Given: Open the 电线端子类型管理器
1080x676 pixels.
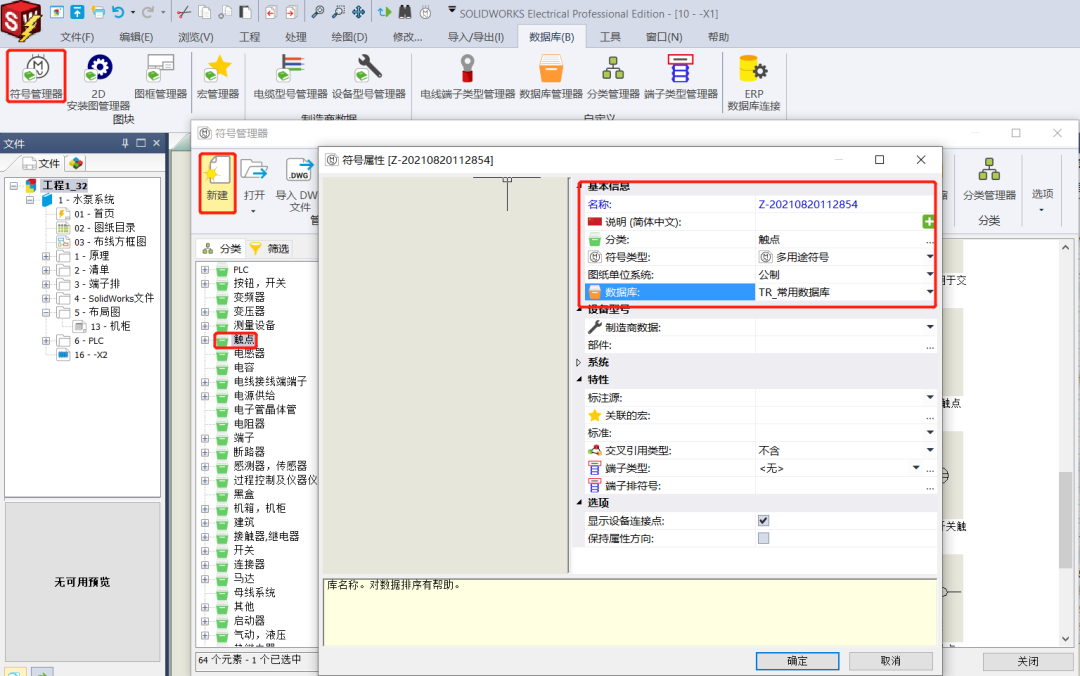Looking at the screenshot, I should pyautogui.click(x=467, y=76).
